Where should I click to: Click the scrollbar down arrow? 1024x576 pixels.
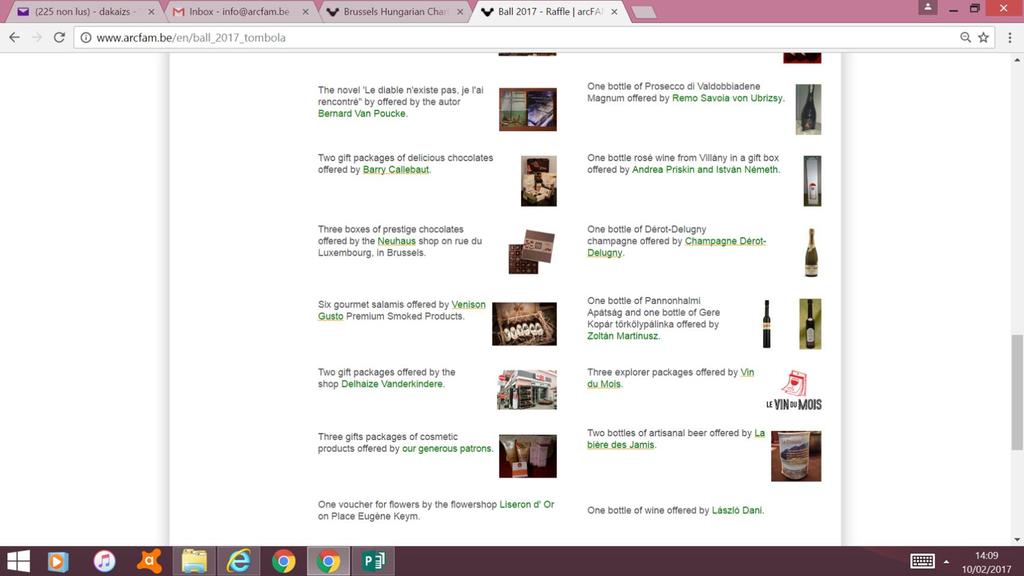1017,539
